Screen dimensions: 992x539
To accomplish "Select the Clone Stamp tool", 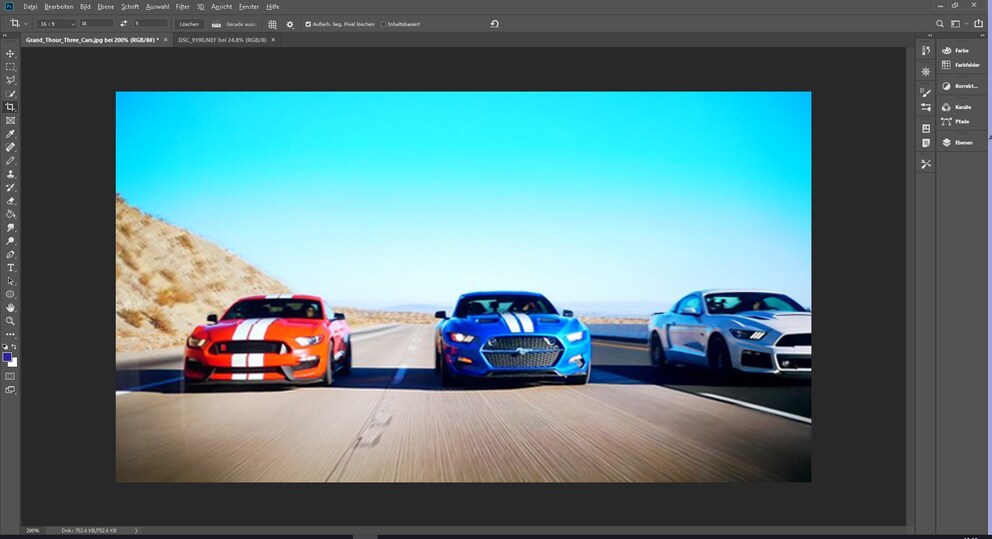I will (x=10, y=174).
